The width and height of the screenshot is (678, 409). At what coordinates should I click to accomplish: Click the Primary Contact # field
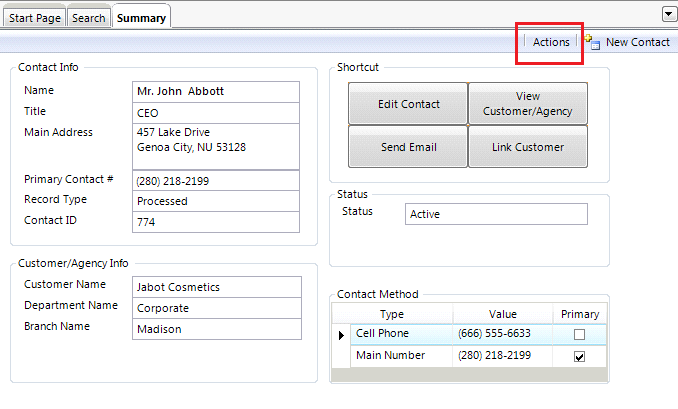[x=216, y=181]
